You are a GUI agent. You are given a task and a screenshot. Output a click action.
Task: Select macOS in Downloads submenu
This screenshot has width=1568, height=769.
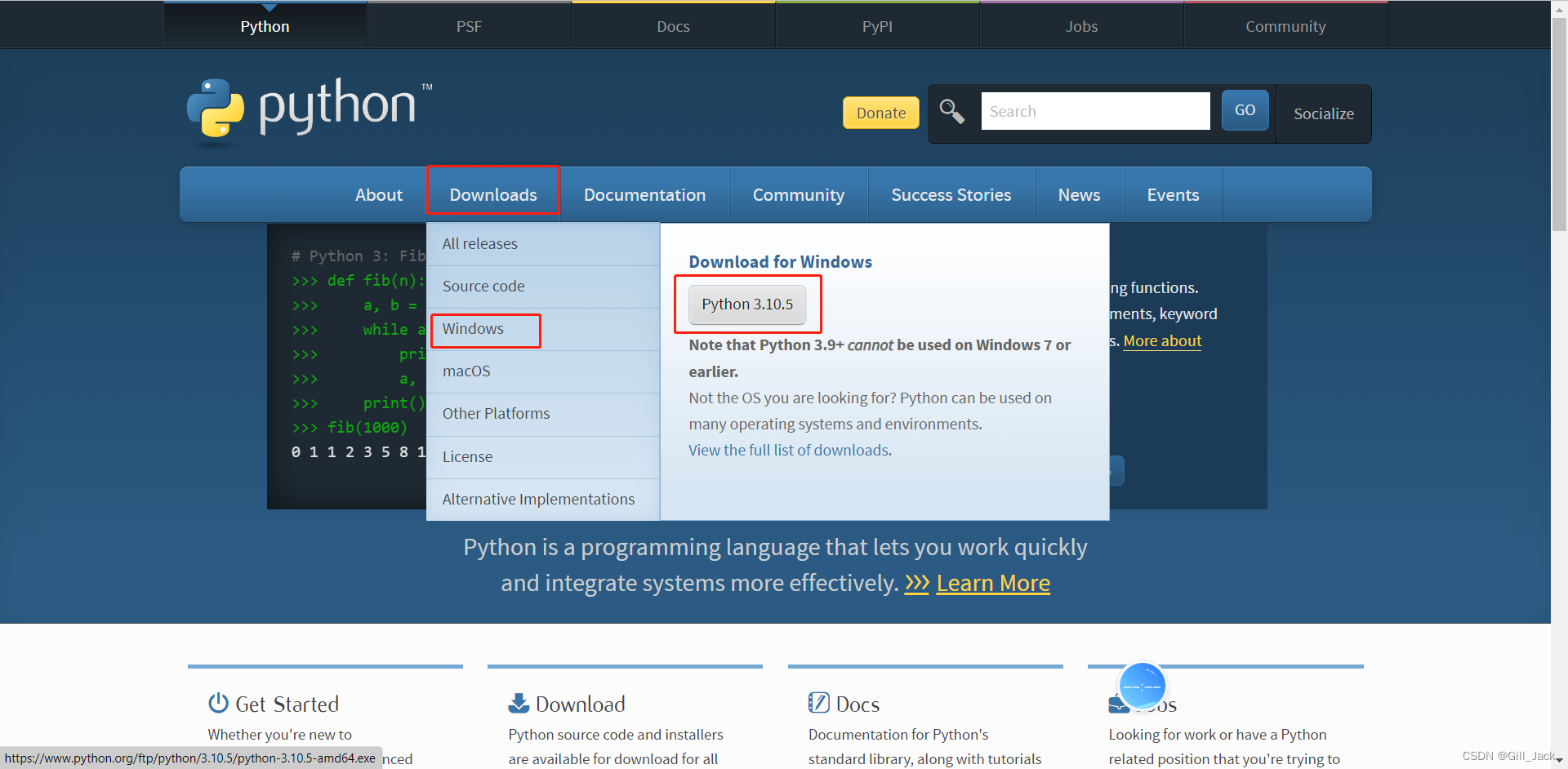click(x=542, y=371)
